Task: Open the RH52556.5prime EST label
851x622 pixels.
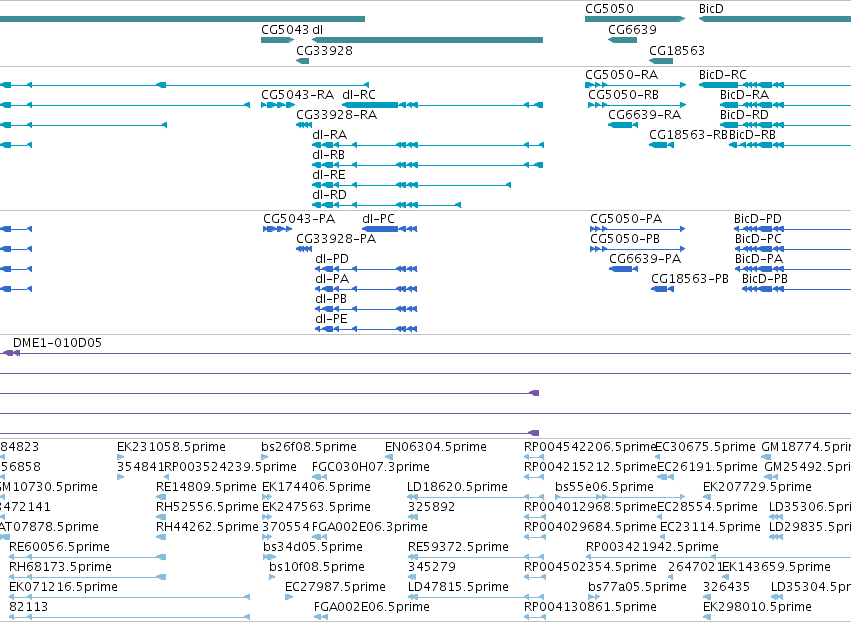Action: click(x=207, y=507)
